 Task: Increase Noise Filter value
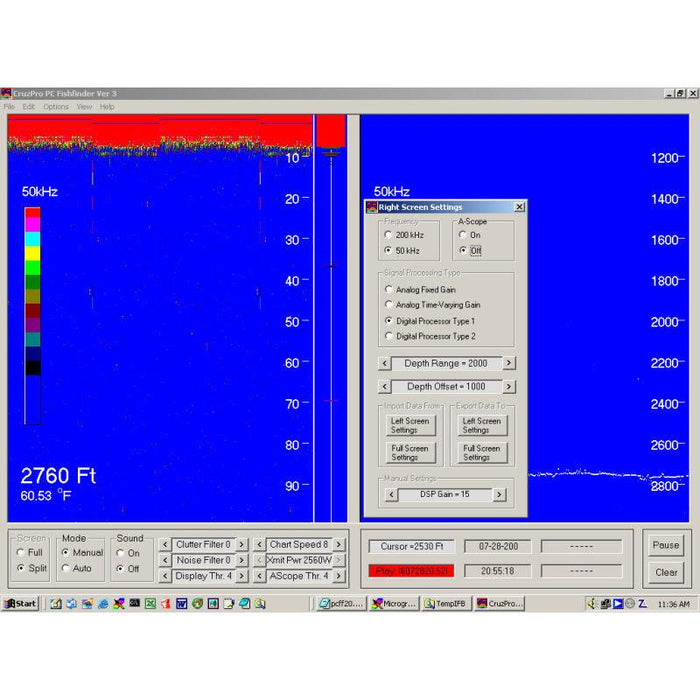point(242,560)
